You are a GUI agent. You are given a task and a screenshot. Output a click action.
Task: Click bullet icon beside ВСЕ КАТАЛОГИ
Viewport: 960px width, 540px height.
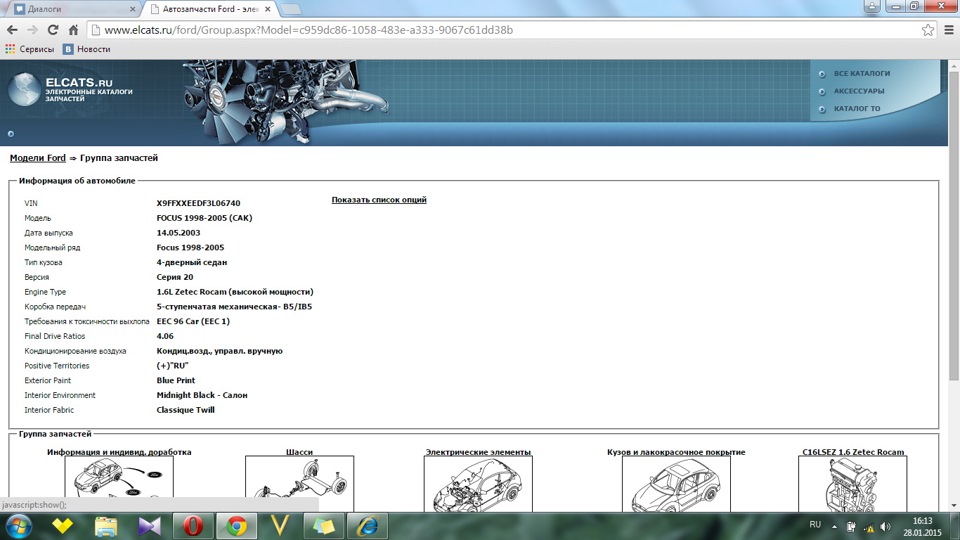(822, 74)
